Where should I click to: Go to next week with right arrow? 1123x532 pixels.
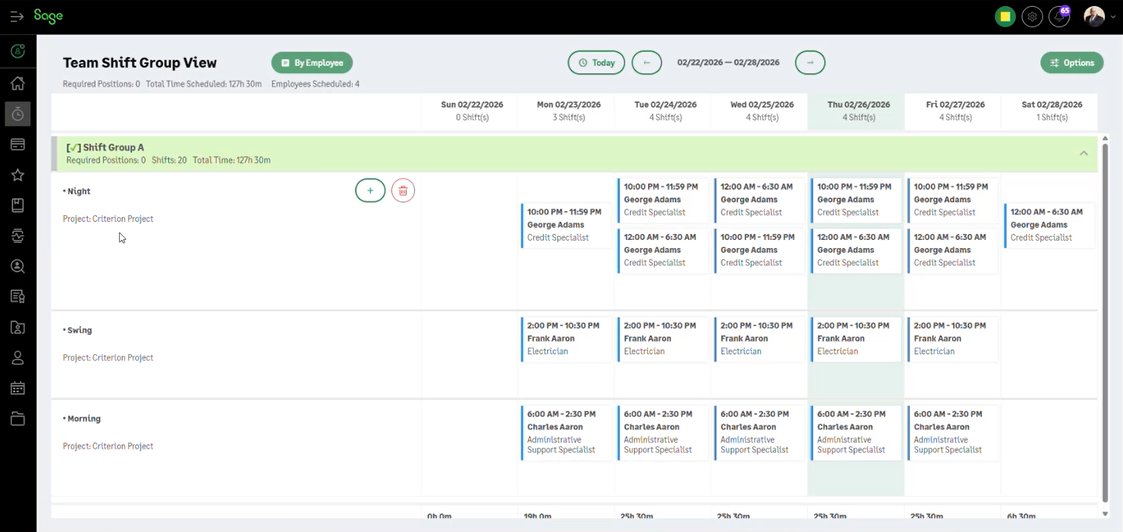point(810,62)
